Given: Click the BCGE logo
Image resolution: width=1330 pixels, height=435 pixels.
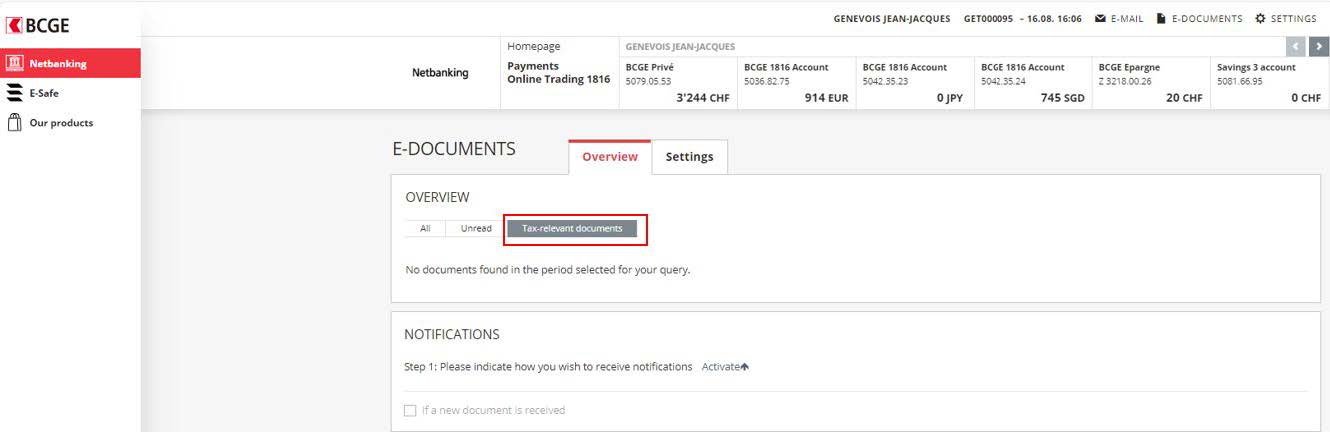Looking at the screenshot, I should pos(38,26).
